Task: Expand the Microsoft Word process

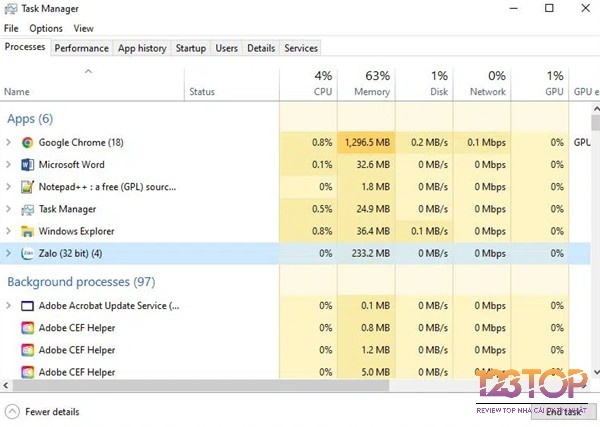Action: tap(8, 165)
